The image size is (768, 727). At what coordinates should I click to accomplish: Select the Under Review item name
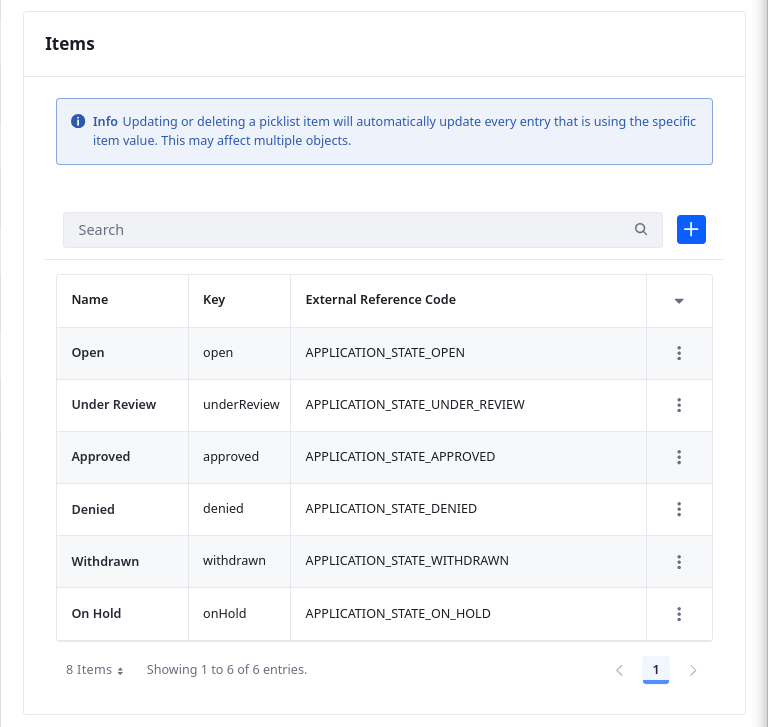click(x=114, y=405)
